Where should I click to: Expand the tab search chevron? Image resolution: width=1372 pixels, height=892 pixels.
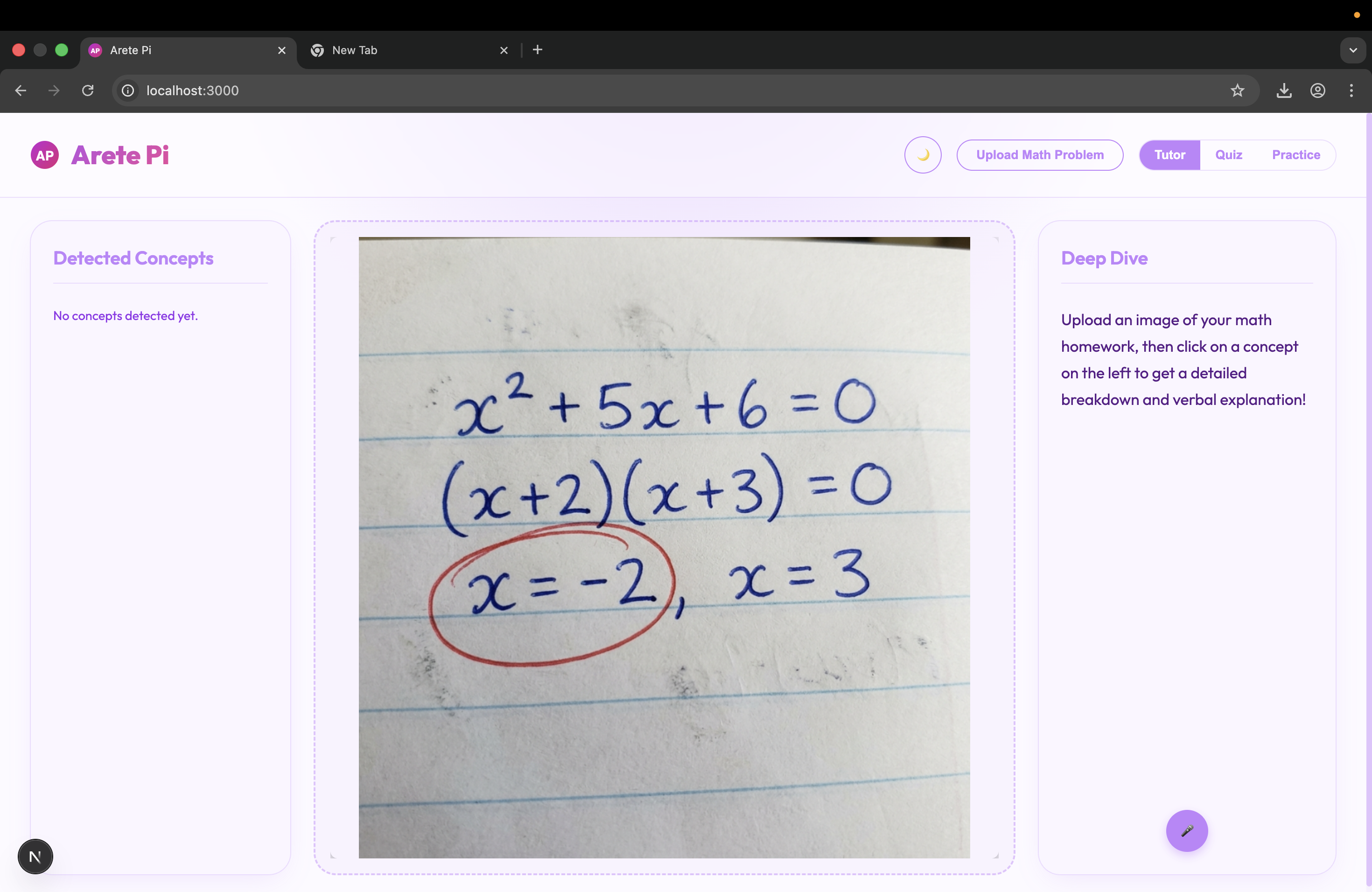pyautogui.click(x=1352, y=50)
